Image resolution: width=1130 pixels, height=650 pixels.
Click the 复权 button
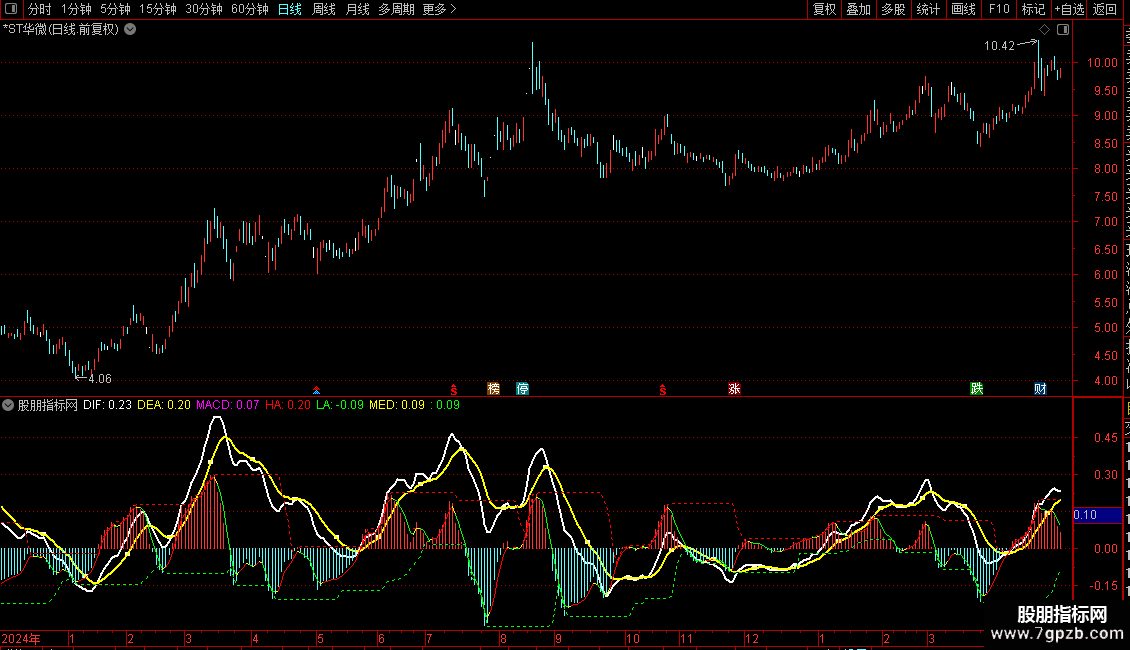click(x=824, y=9)
